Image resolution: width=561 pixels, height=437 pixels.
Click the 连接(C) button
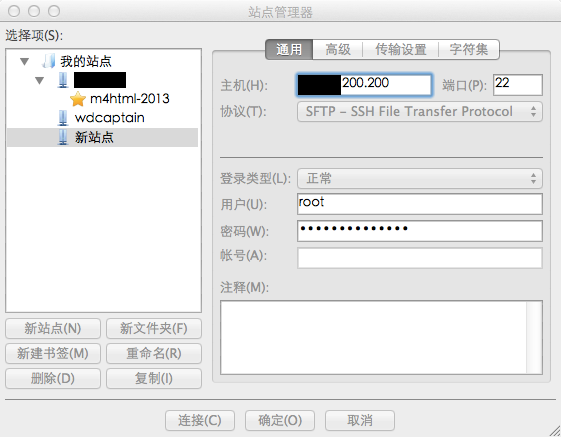coord(200,420)
